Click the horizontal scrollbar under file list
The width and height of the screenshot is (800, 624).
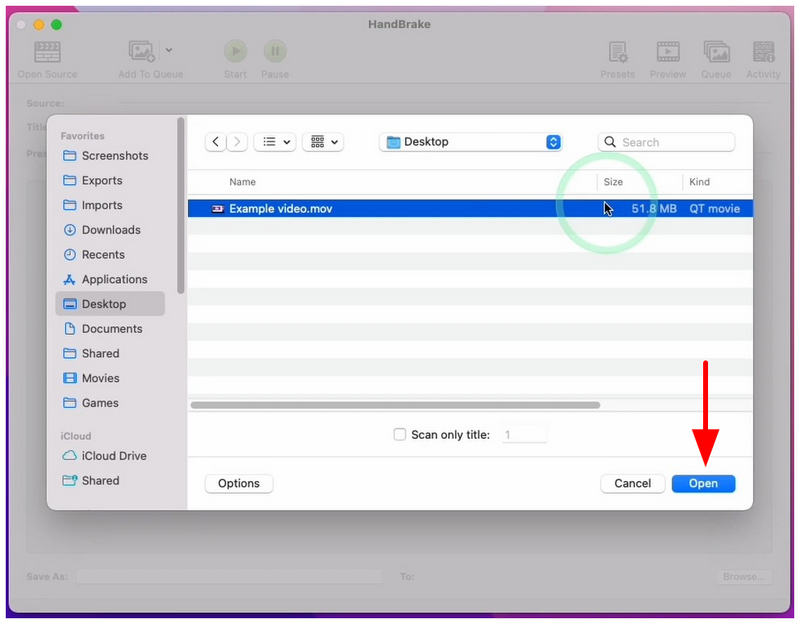tap(395, 405)
